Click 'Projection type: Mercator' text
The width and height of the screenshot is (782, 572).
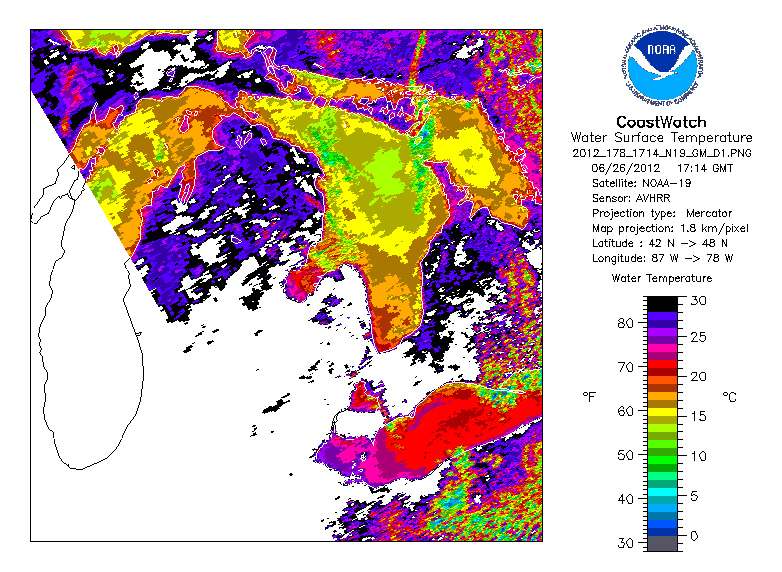pos(662,213)
